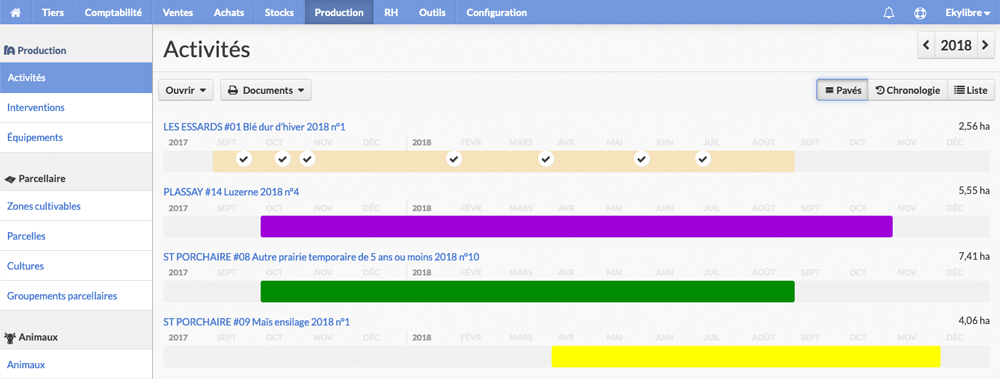Click the Activités page heading
The width and height of the screenshot is (1000, 379).
(x=207, y=49)
